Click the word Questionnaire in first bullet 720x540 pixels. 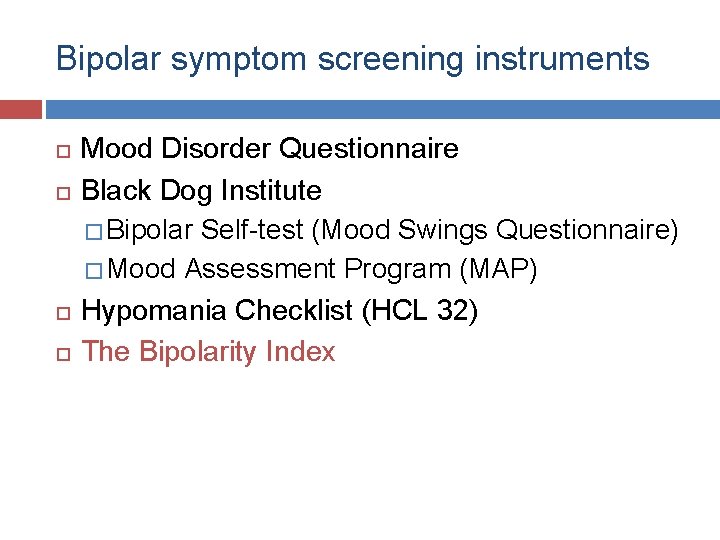369,148
